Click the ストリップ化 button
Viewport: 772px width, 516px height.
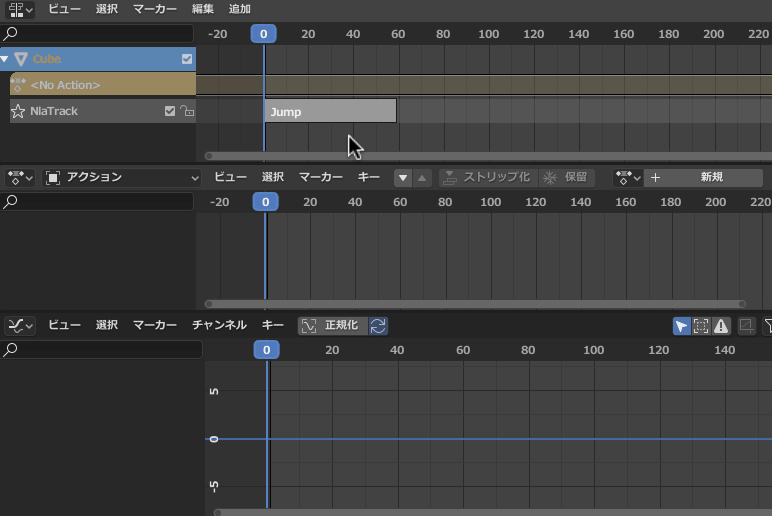pyautogui.click(x=488, y=178)
